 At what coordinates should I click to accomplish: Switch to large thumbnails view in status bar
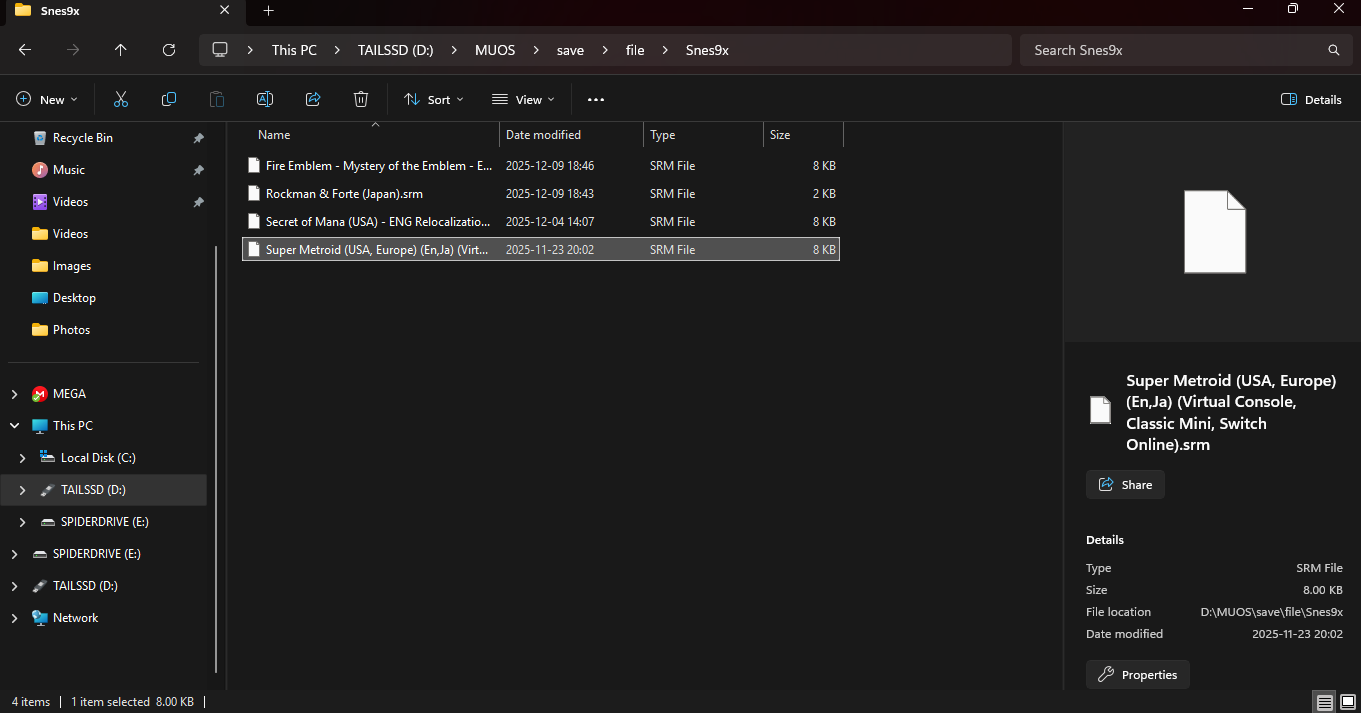[x=1346, y=702]
